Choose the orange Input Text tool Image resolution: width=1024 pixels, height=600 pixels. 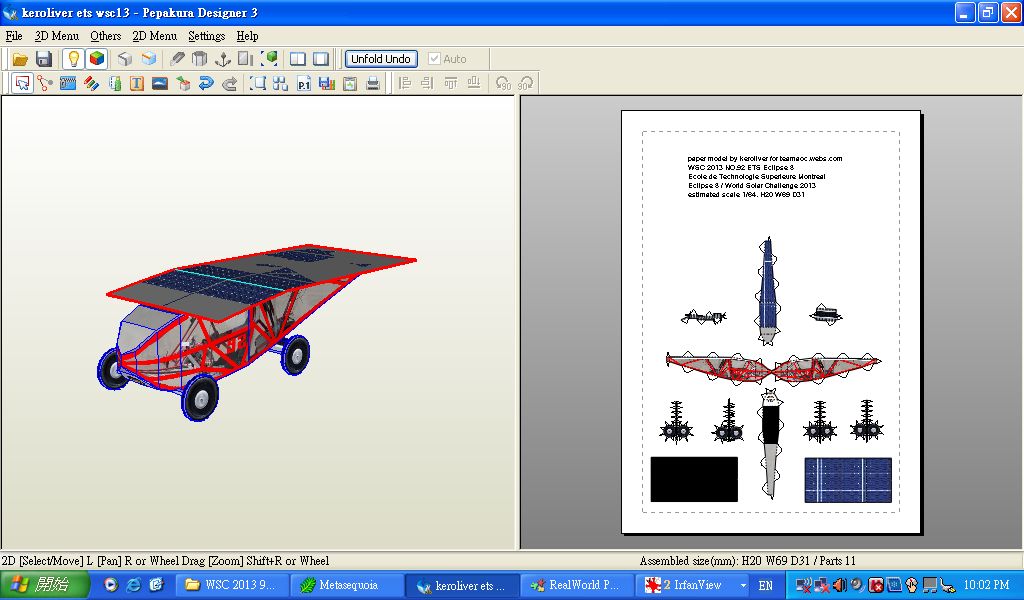click(137, 84)
